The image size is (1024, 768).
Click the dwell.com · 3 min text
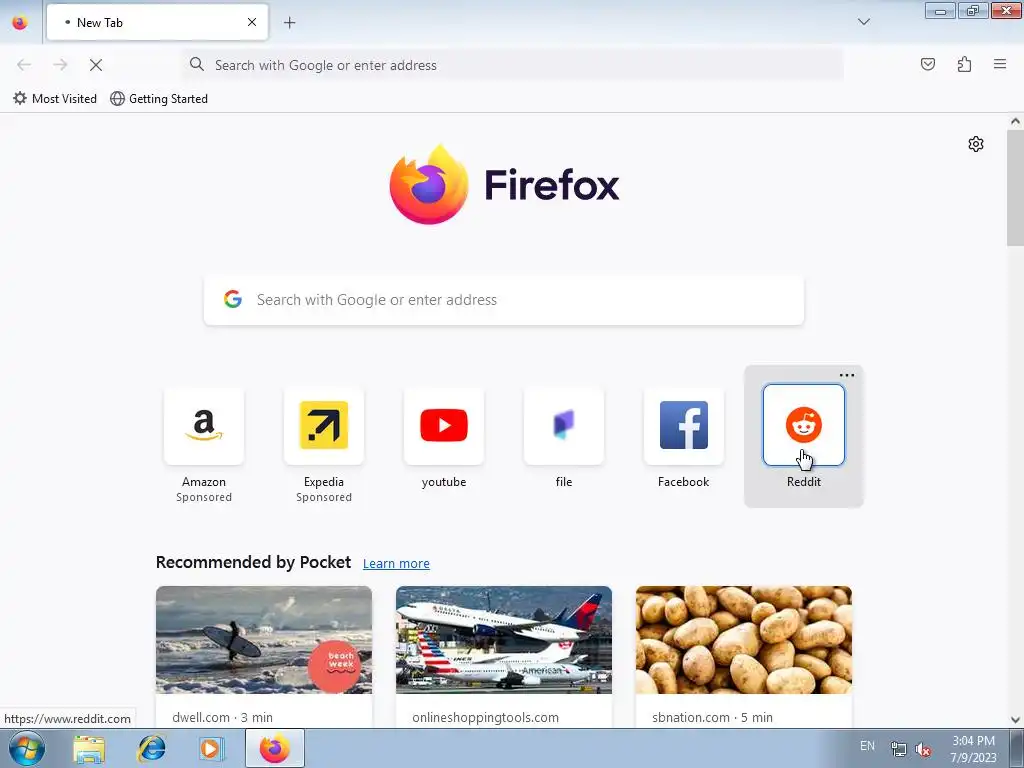tap(223, 717)
